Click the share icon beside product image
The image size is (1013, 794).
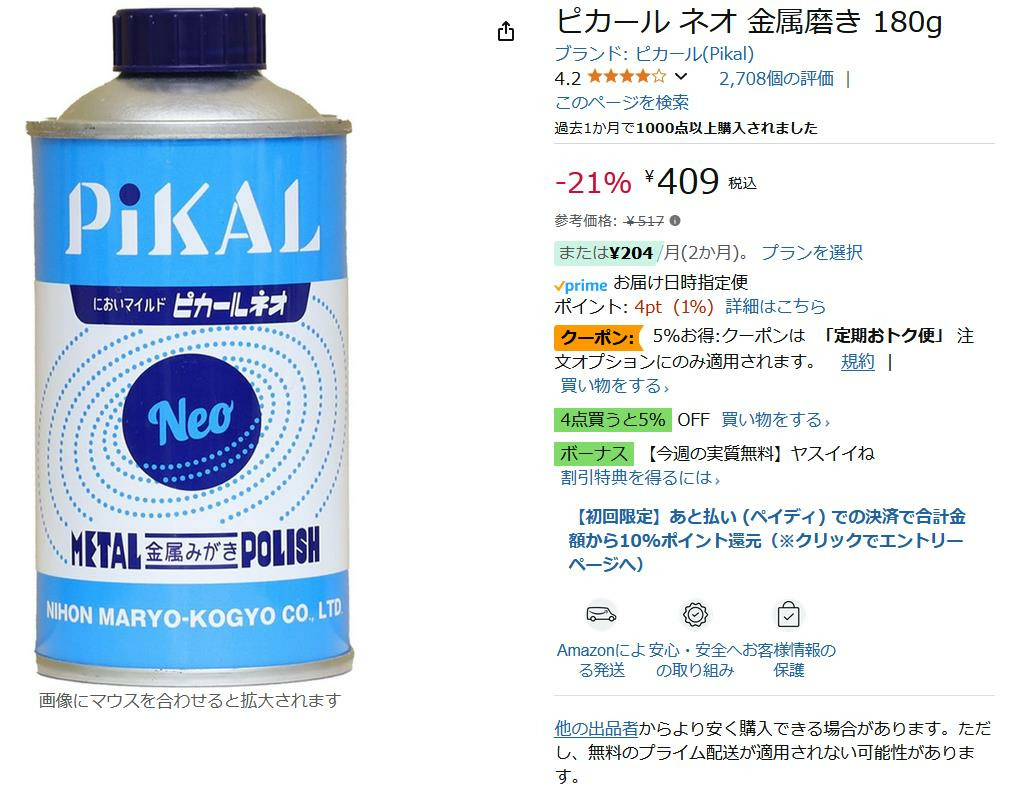click(x=506, y=31)
